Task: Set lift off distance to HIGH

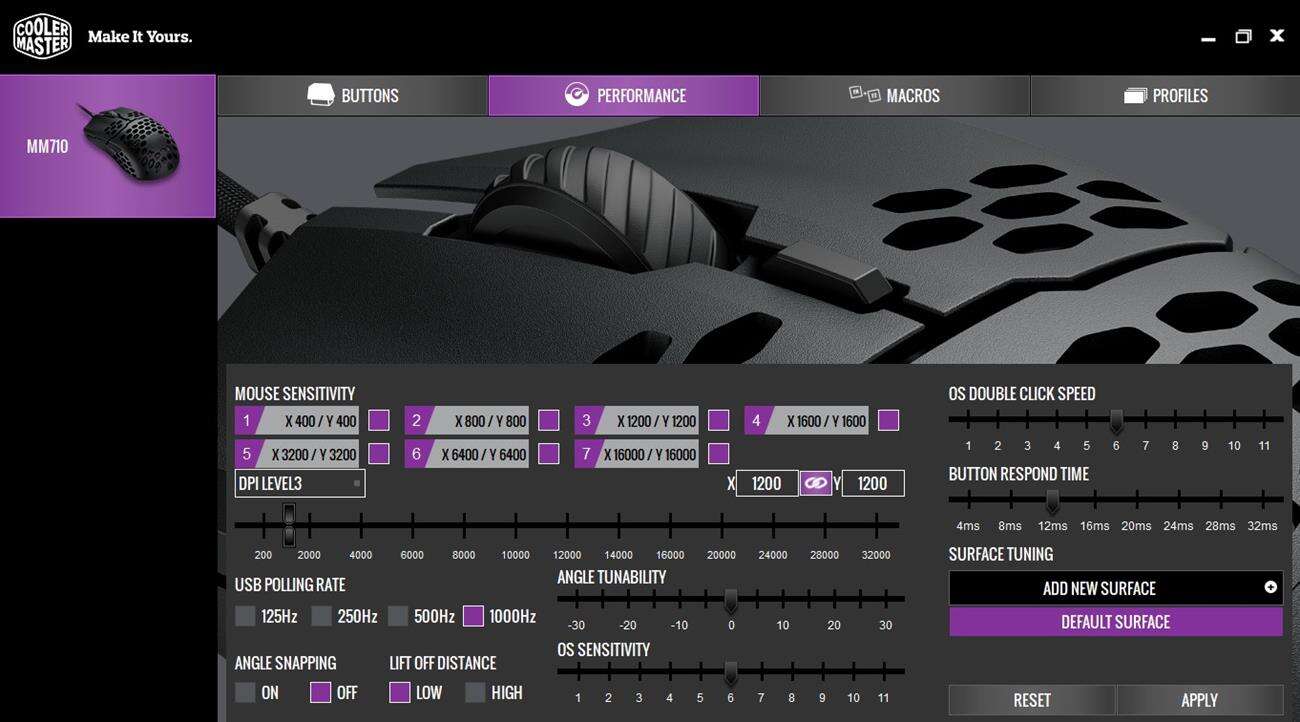Action: 475,692
